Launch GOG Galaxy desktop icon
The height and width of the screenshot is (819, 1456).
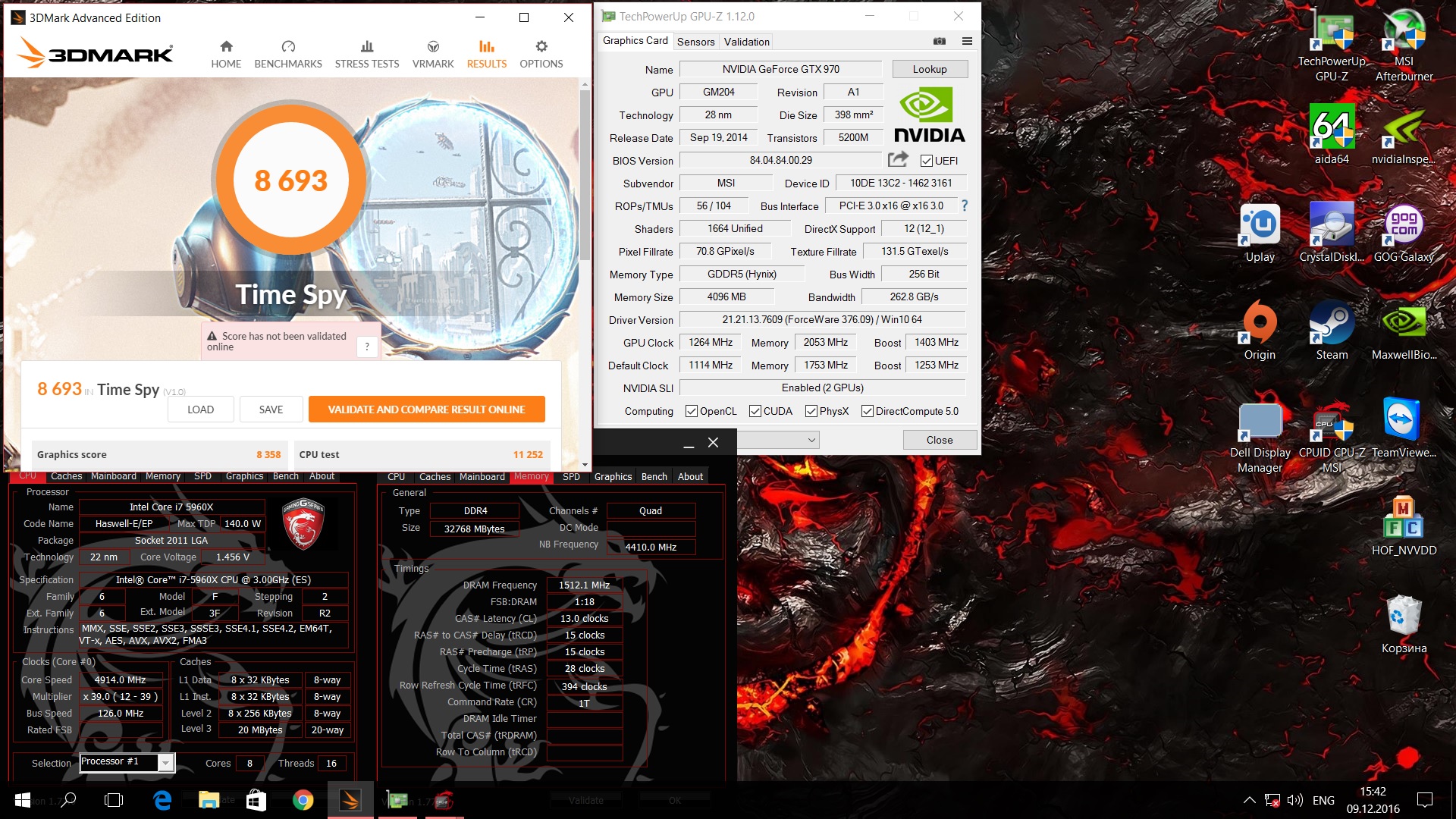click(1404, 233)
